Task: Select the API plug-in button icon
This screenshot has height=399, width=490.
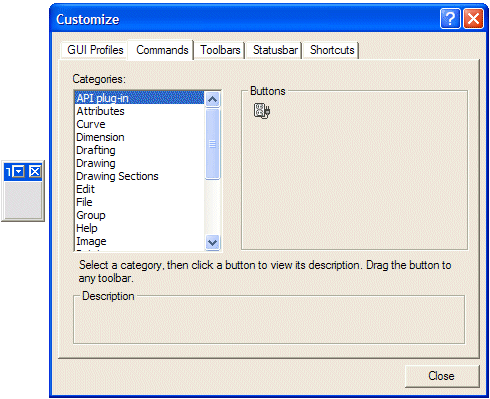Action: coord(262,111)
